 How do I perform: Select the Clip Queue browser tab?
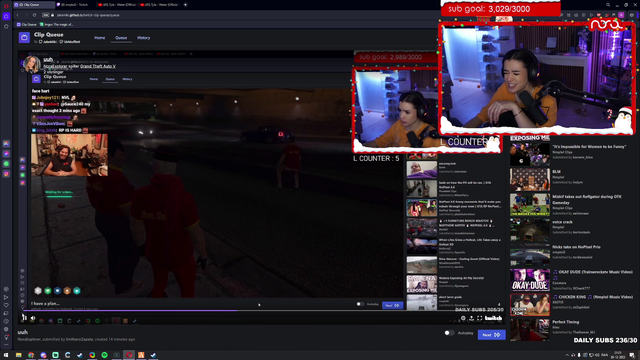point(33,5)
